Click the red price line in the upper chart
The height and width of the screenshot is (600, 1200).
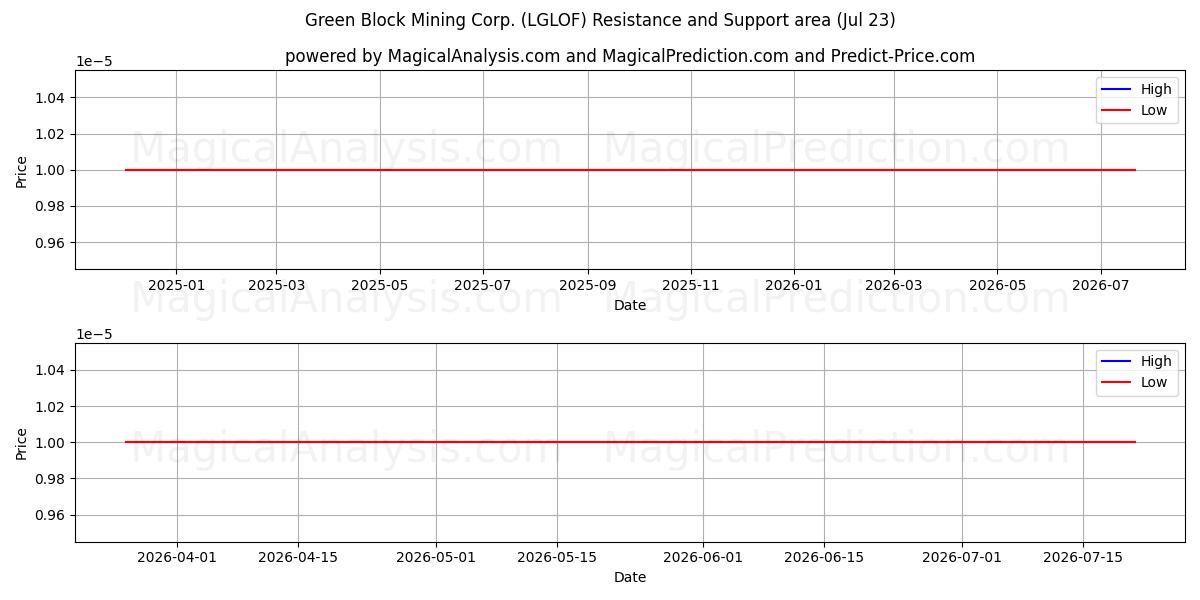(x=630, y=170)
